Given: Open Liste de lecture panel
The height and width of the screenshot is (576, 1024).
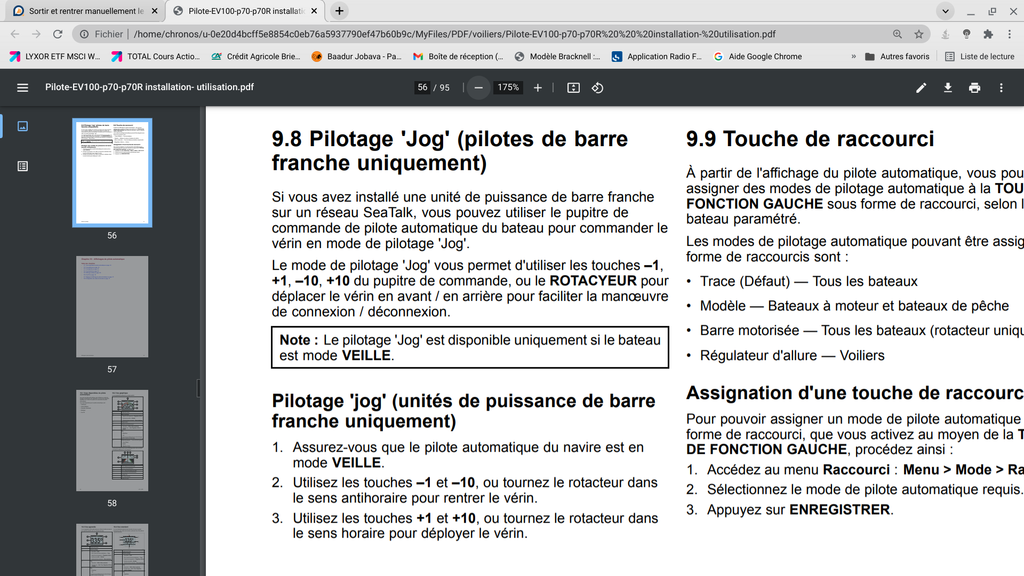Looking at the screenshot, I should click(x=980, y=57).
